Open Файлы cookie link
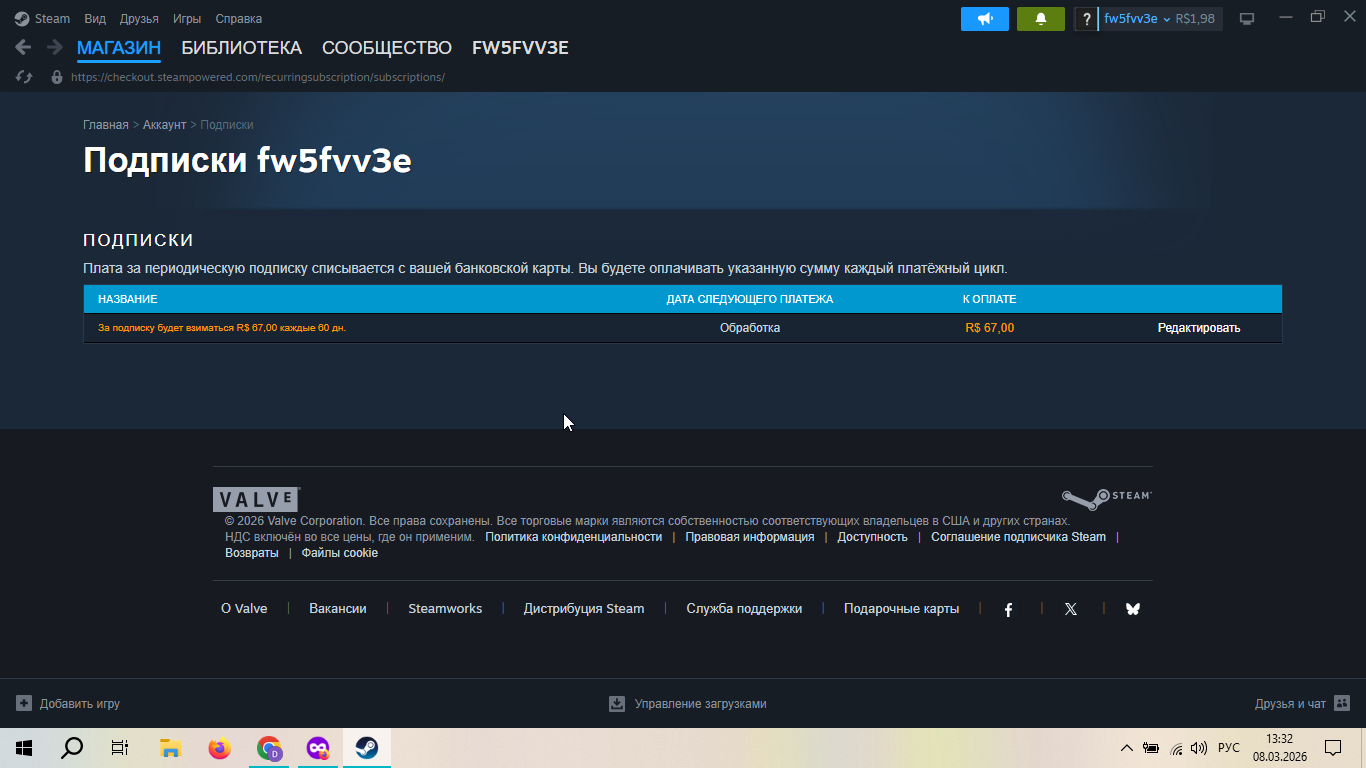This screenshot has height=768, width=1366. (x=340, y=553)
